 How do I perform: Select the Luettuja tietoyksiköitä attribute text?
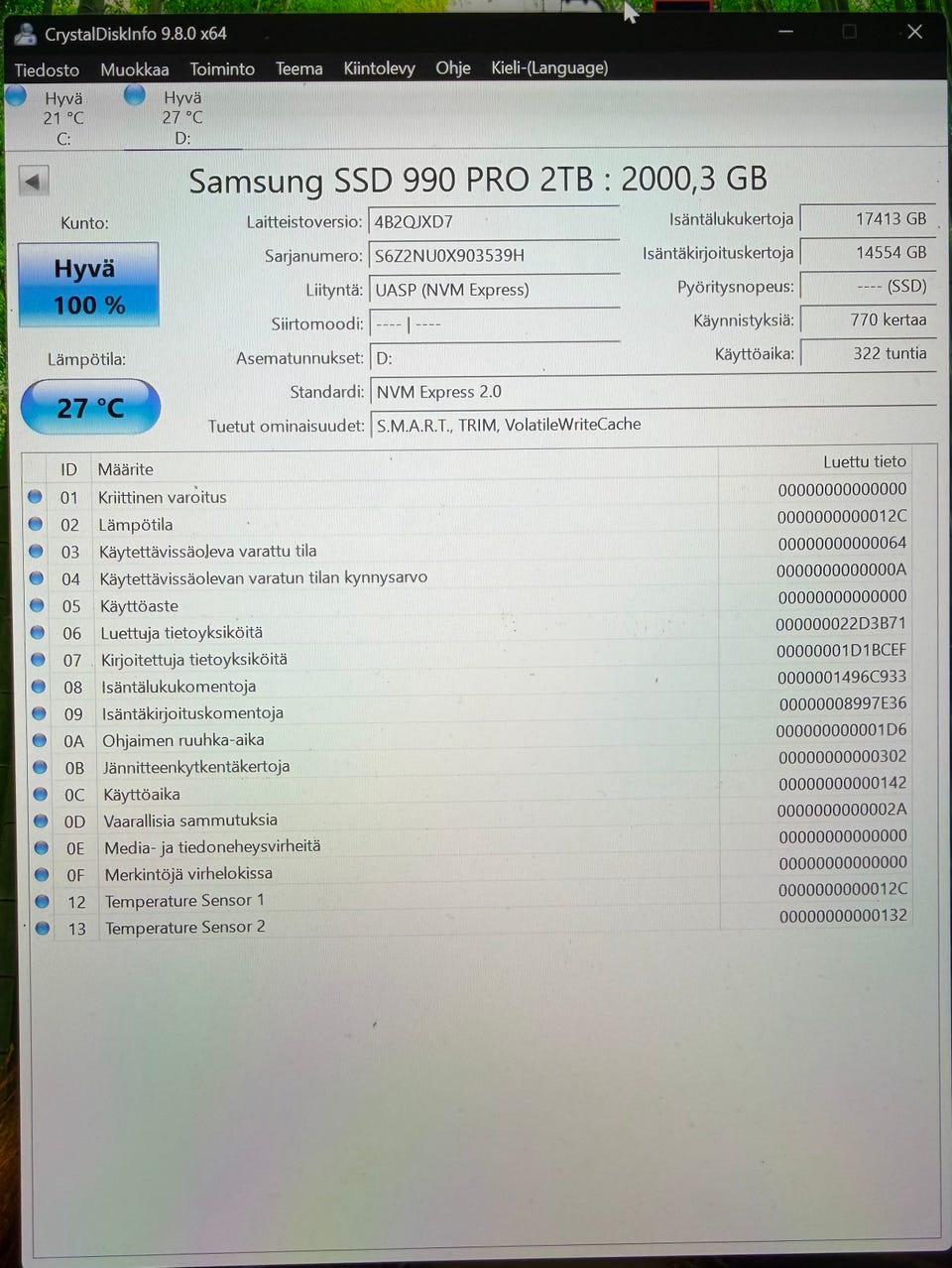pyautogui.click(x=181, y=632)
